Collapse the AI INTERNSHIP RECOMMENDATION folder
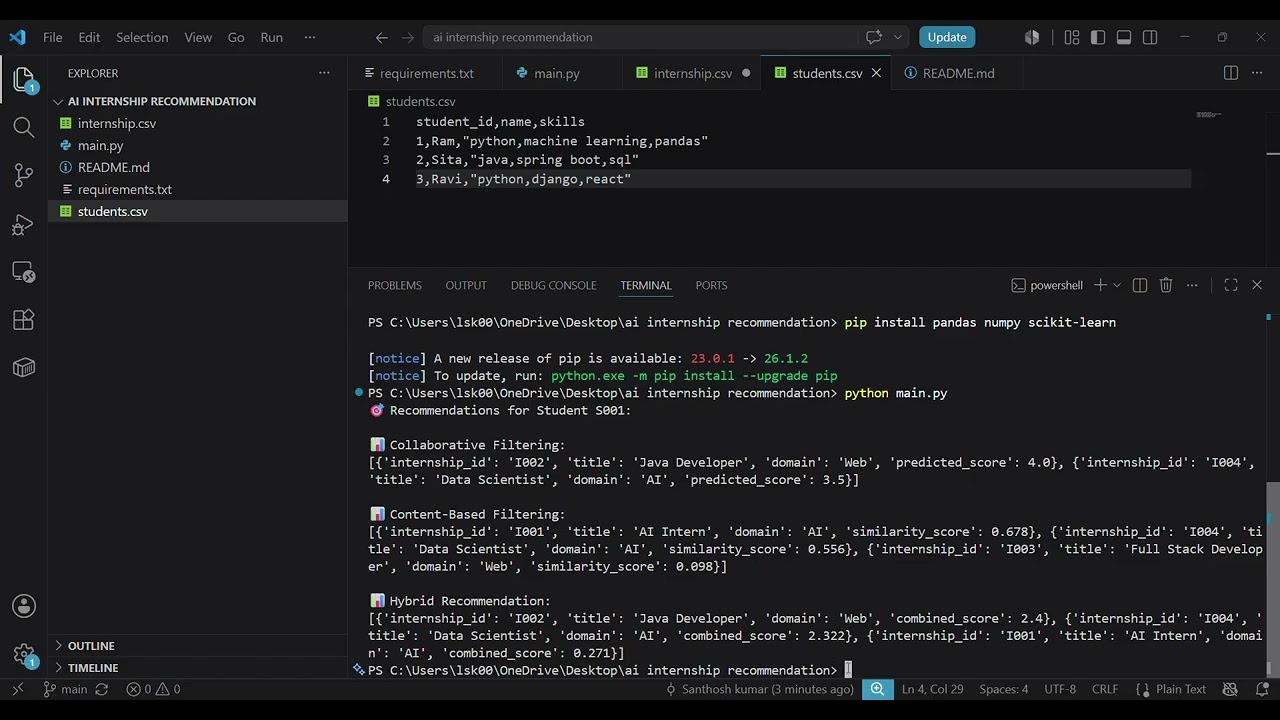The height and width of the screenshot is (720, 1280). pos(155,101)
